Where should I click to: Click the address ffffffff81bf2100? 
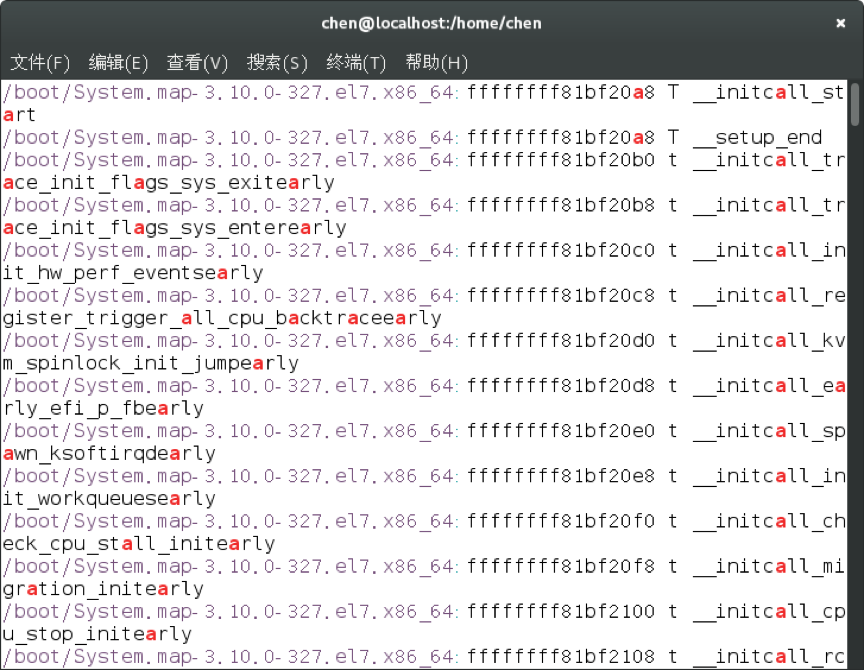coord(561,611)
